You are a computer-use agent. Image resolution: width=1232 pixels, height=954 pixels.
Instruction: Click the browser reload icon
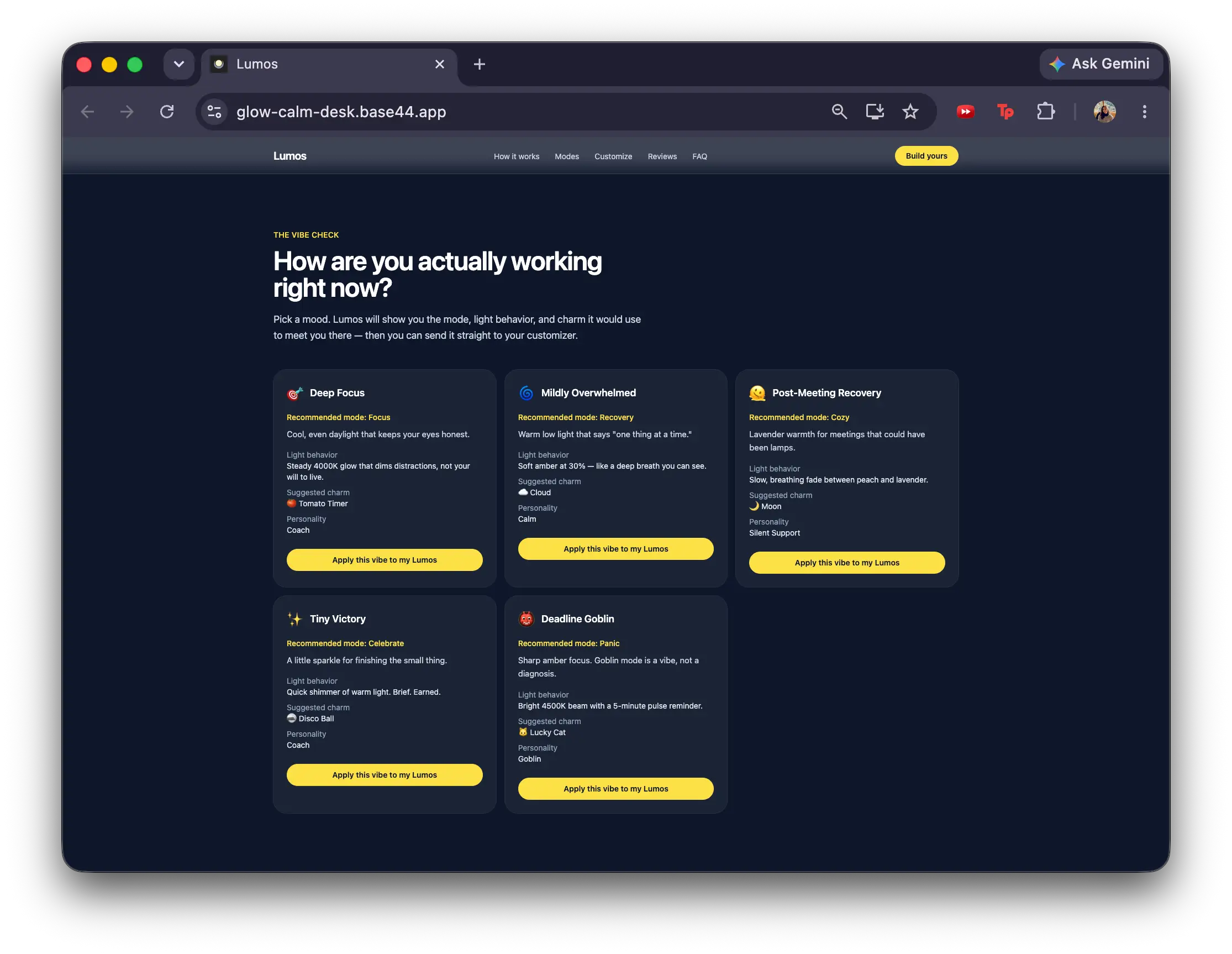[x=167, y=112]
